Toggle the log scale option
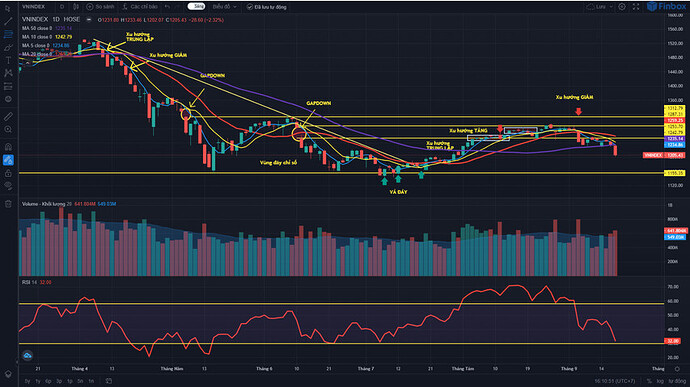 pos(660,381)
